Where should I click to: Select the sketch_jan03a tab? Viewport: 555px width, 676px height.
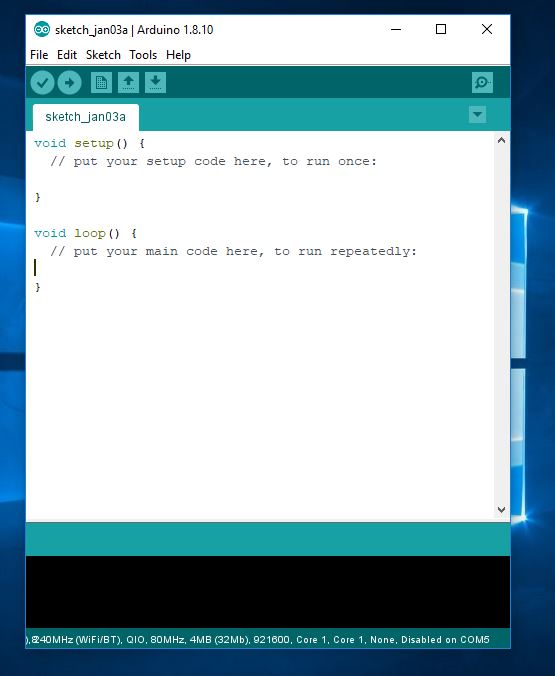[x=86, y=117]
